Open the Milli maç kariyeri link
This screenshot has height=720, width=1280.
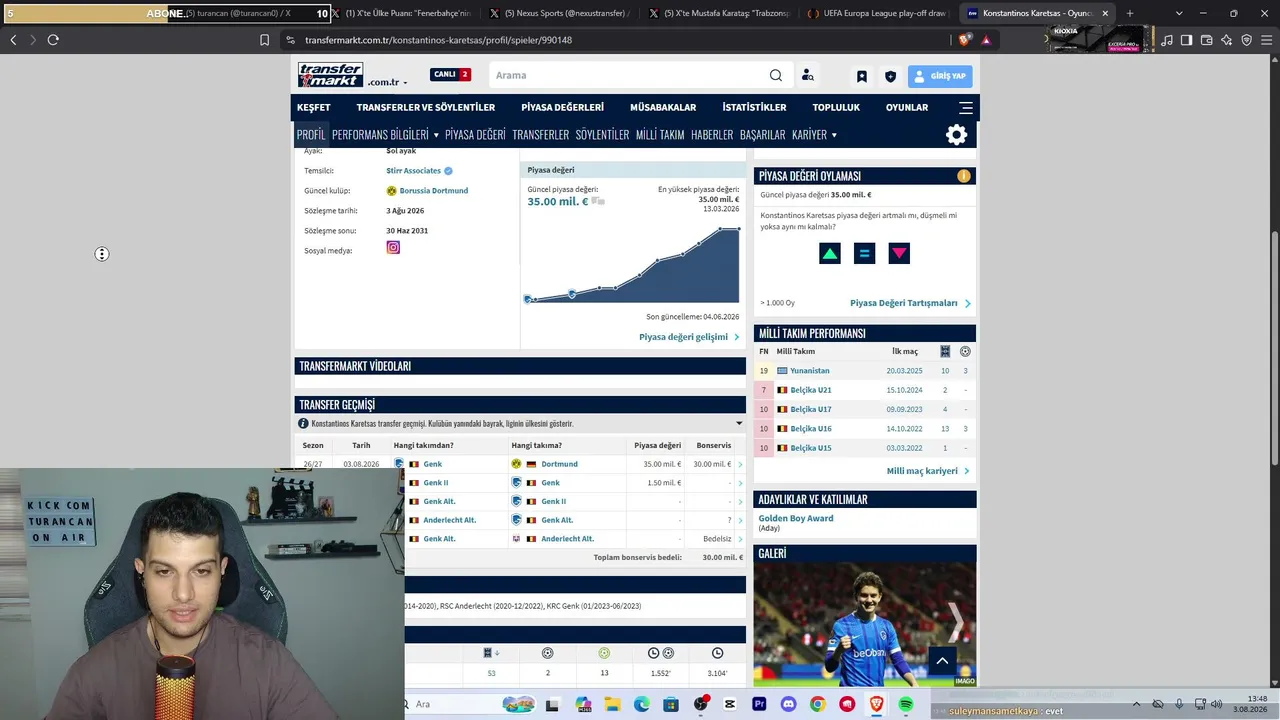tap(928, 471)
